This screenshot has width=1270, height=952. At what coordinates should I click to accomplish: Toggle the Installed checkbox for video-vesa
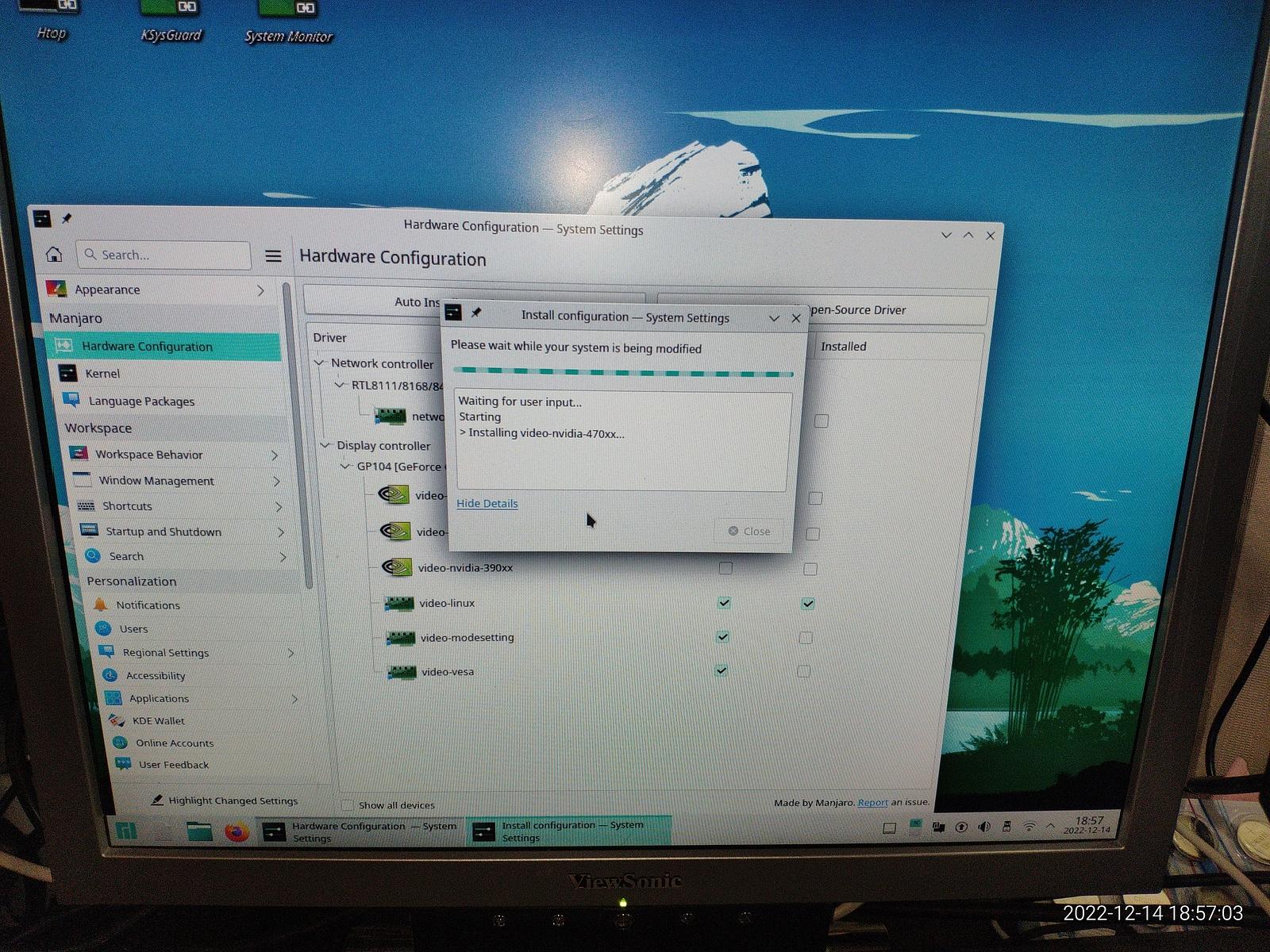(x=804, y=672)
